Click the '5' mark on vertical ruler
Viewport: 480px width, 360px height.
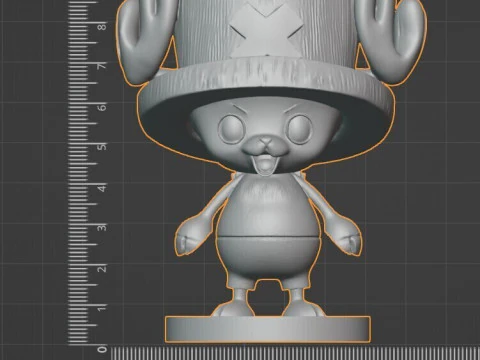pos(102,147)
